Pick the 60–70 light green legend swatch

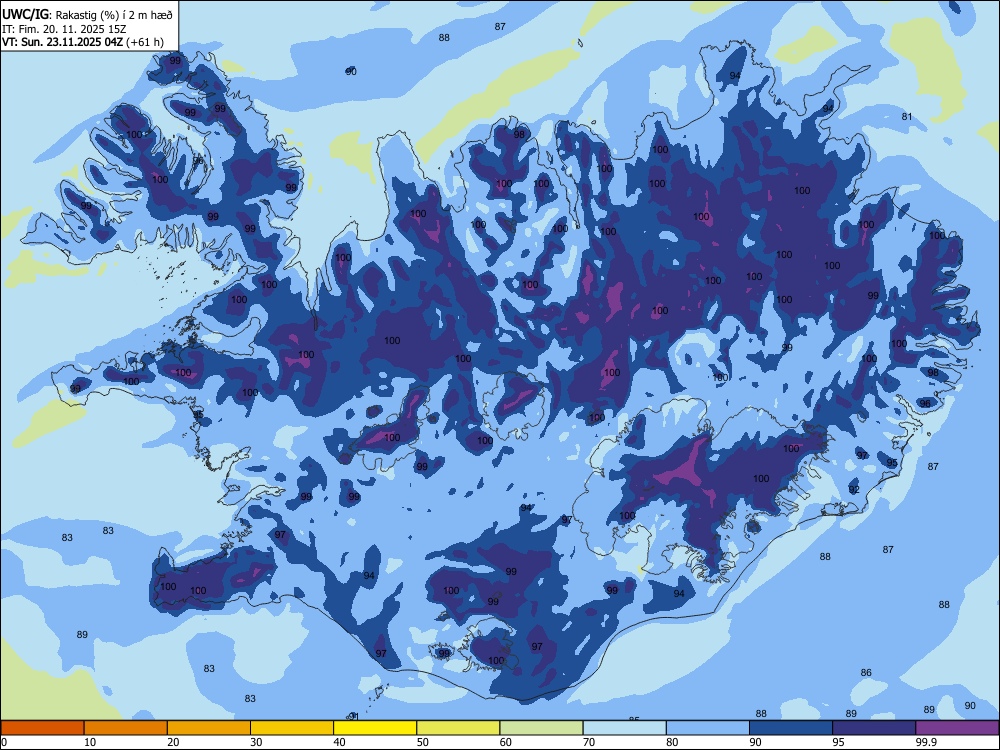[541, 728]
